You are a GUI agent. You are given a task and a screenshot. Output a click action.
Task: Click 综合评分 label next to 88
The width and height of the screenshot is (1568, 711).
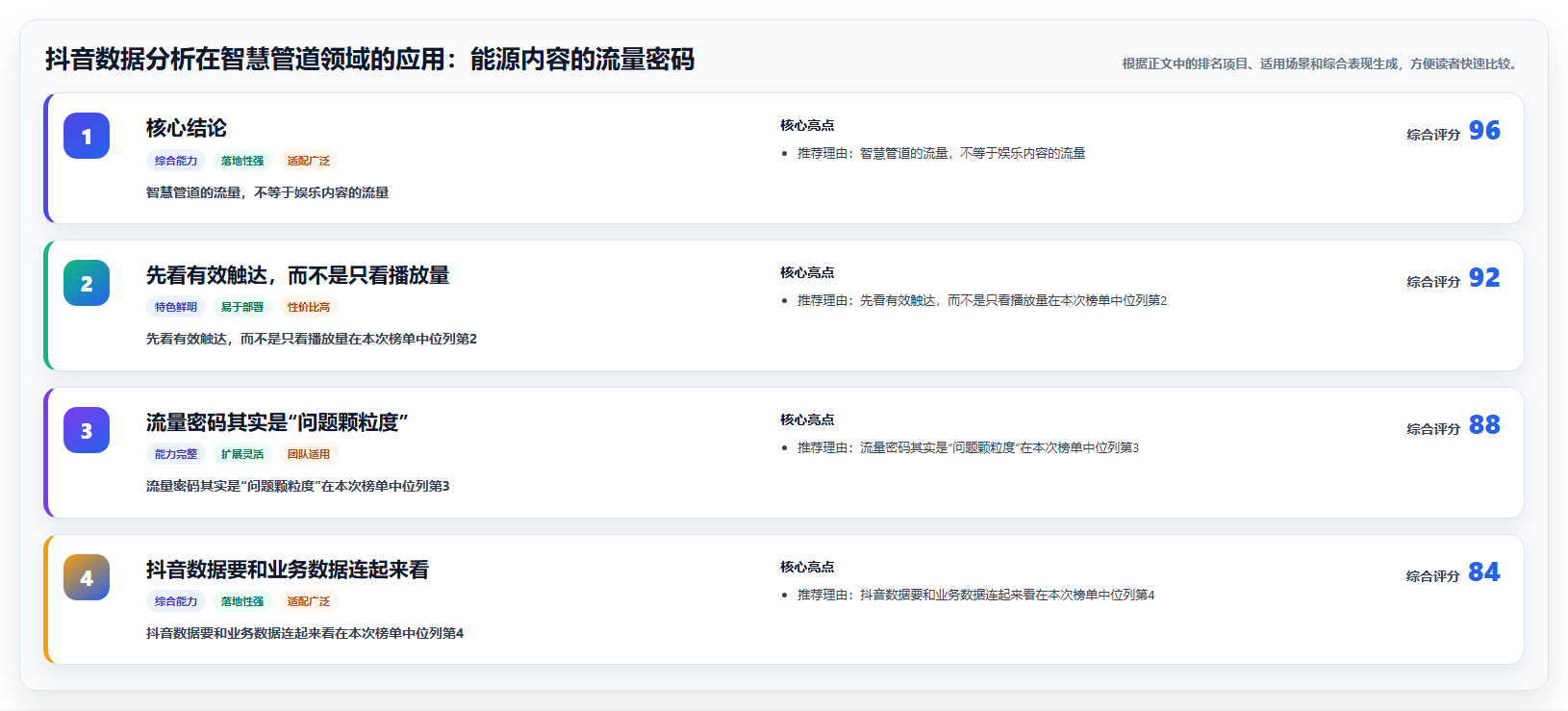[x=1433, y=429]
